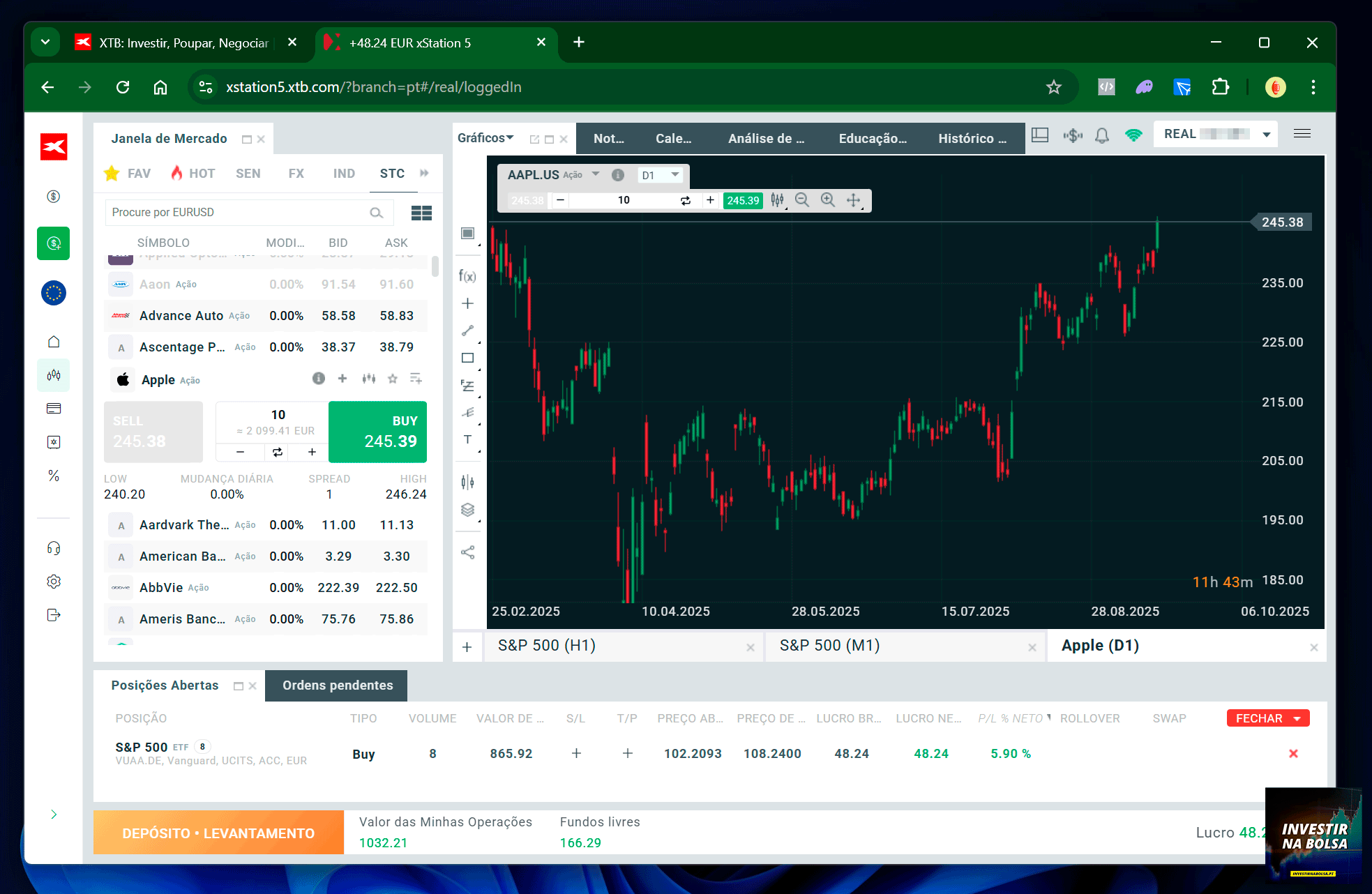
Task: Click the green BUY 245.39 button
Action: [x=377, y=432]
